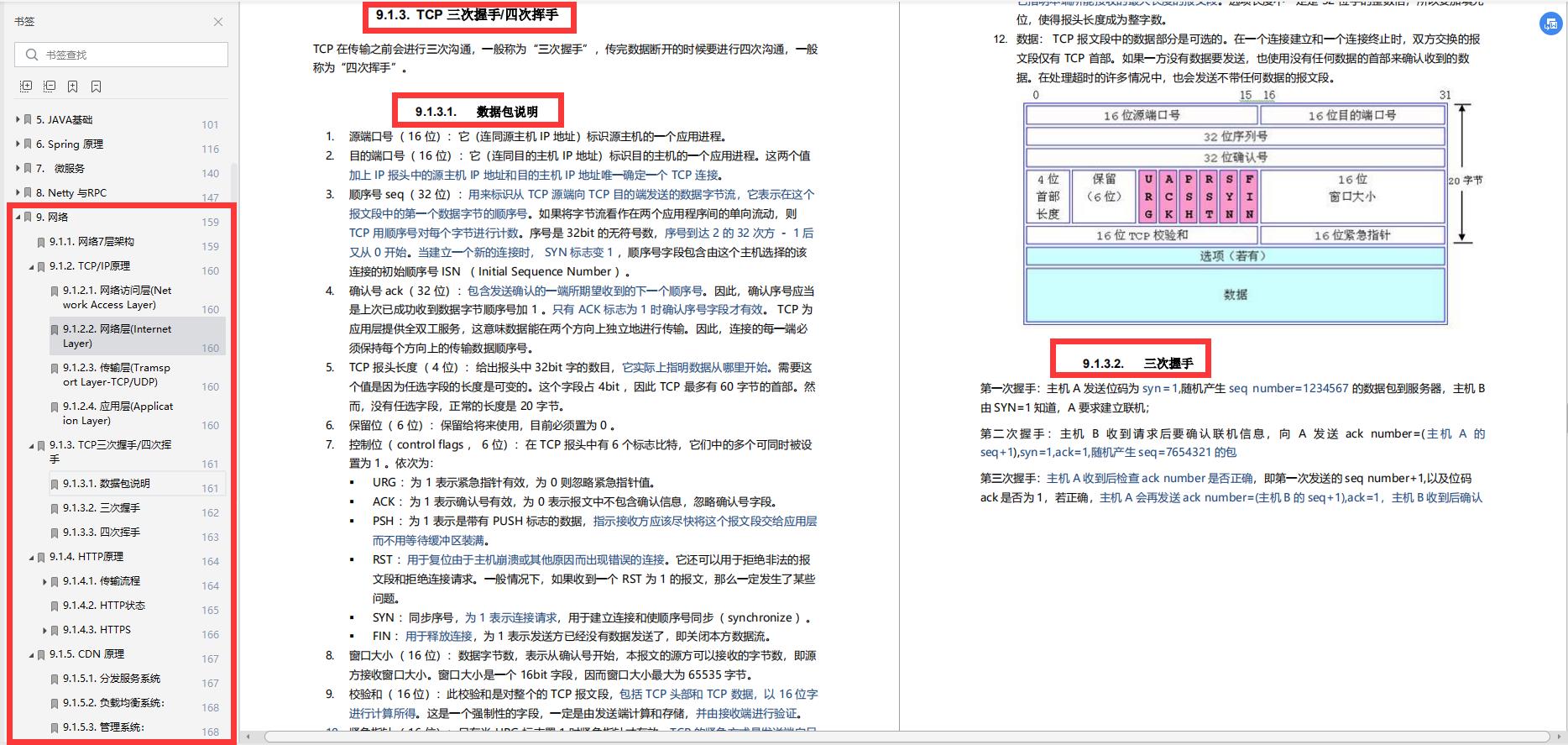The width and height of the screenshot is (1568, 745).
Task: Open bookmark 9.1.3.3. 四次挥手
Action: [102, 532]
